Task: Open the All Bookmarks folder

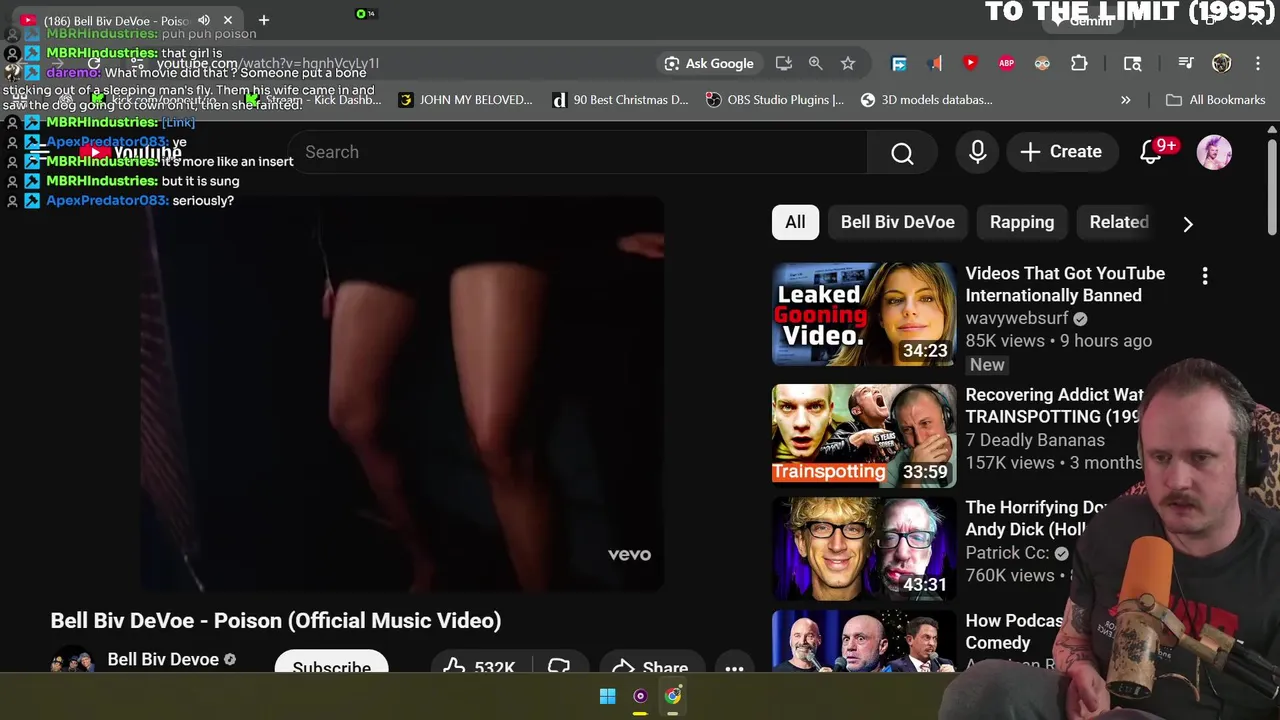Action: coord(1216,100)
